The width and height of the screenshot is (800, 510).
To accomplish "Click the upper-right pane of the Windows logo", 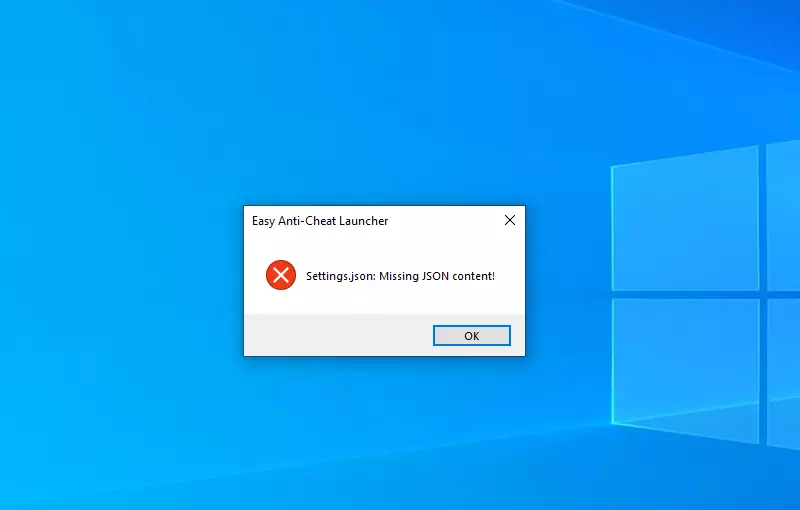I will (x=783, y=214).
